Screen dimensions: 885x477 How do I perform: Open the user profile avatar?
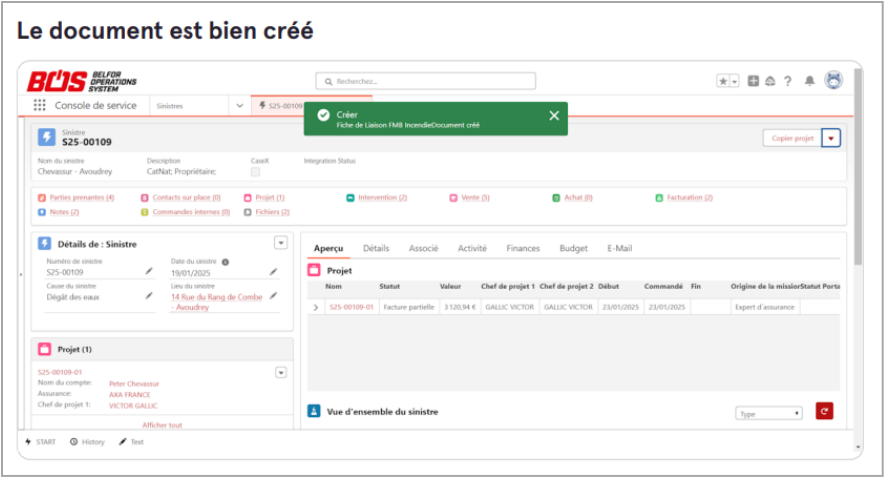click(834, 80)
